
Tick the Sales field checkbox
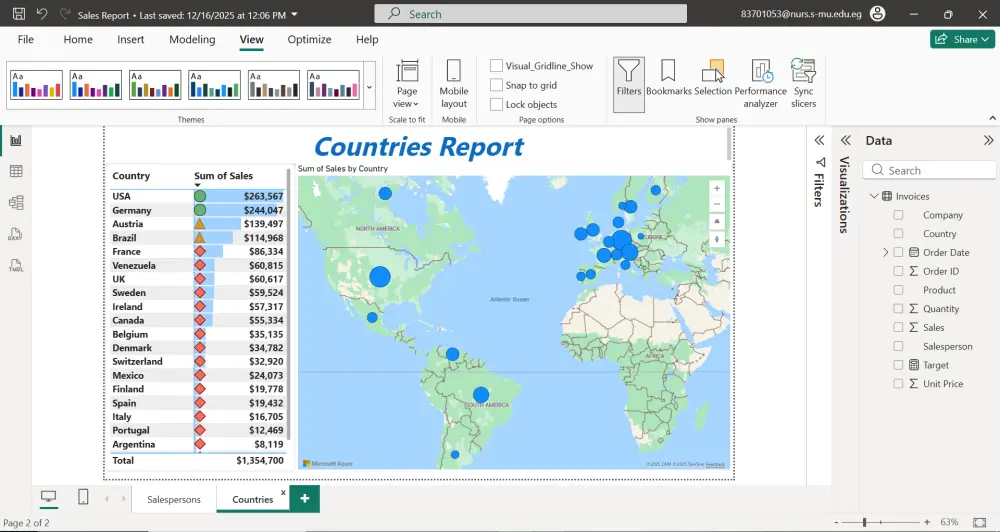tap(898, 328)
